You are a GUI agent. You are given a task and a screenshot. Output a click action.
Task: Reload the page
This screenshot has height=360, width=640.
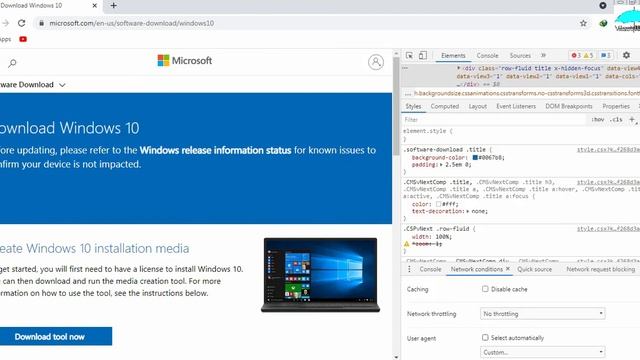(22, 23)
